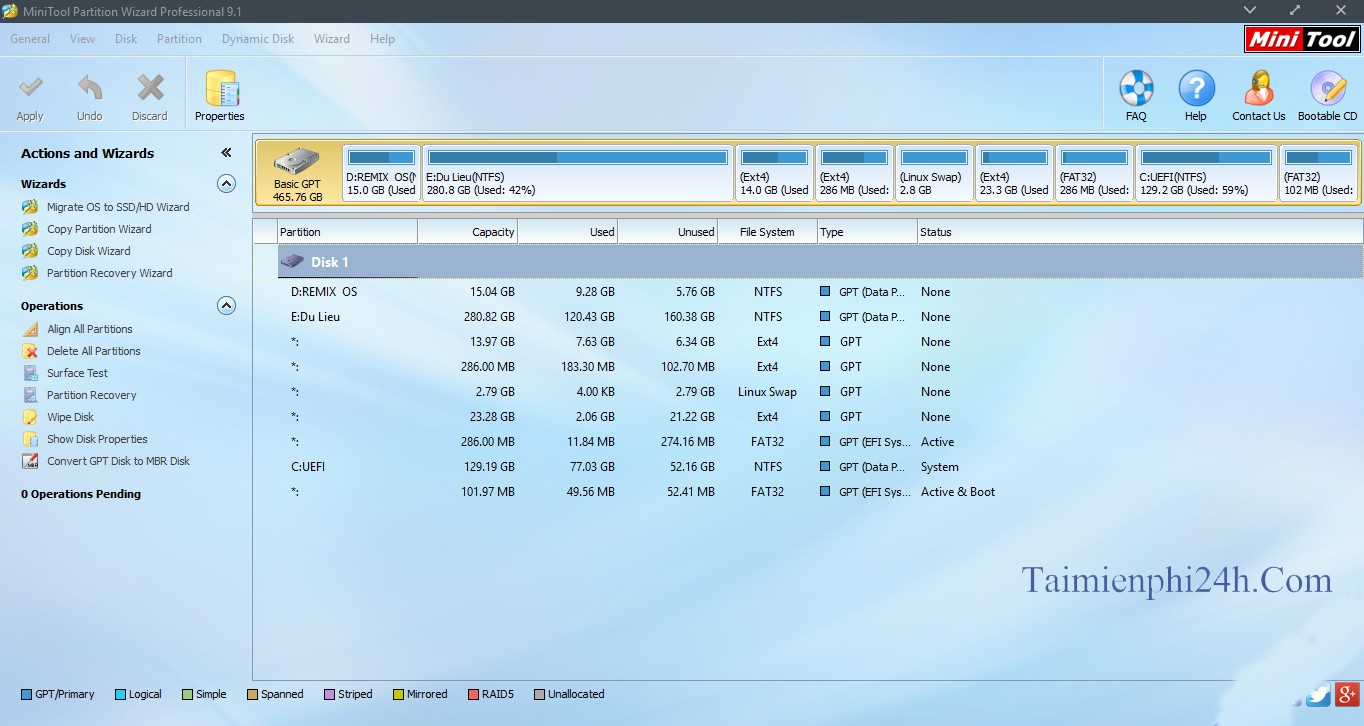Viewport: 1364px width, 726px height.
Task: Sort by Status column header
Action: (x=1140, y=232)
